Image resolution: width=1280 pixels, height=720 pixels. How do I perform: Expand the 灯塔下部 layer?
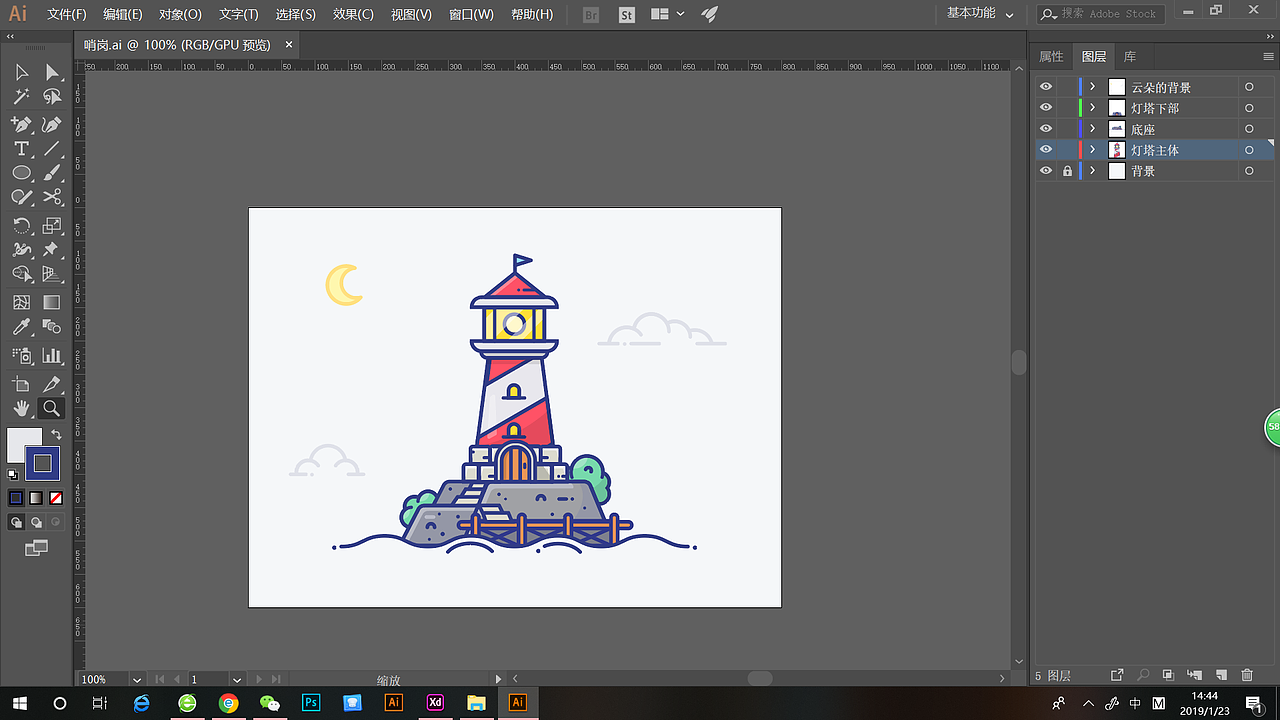coord(1092,108)
